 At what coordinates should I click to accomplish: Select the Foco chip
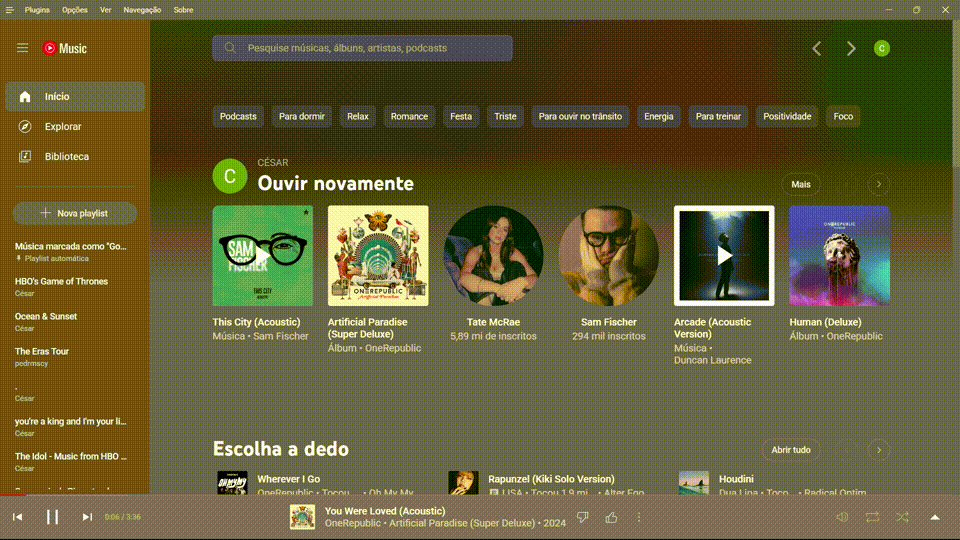[x=843, y=116]
